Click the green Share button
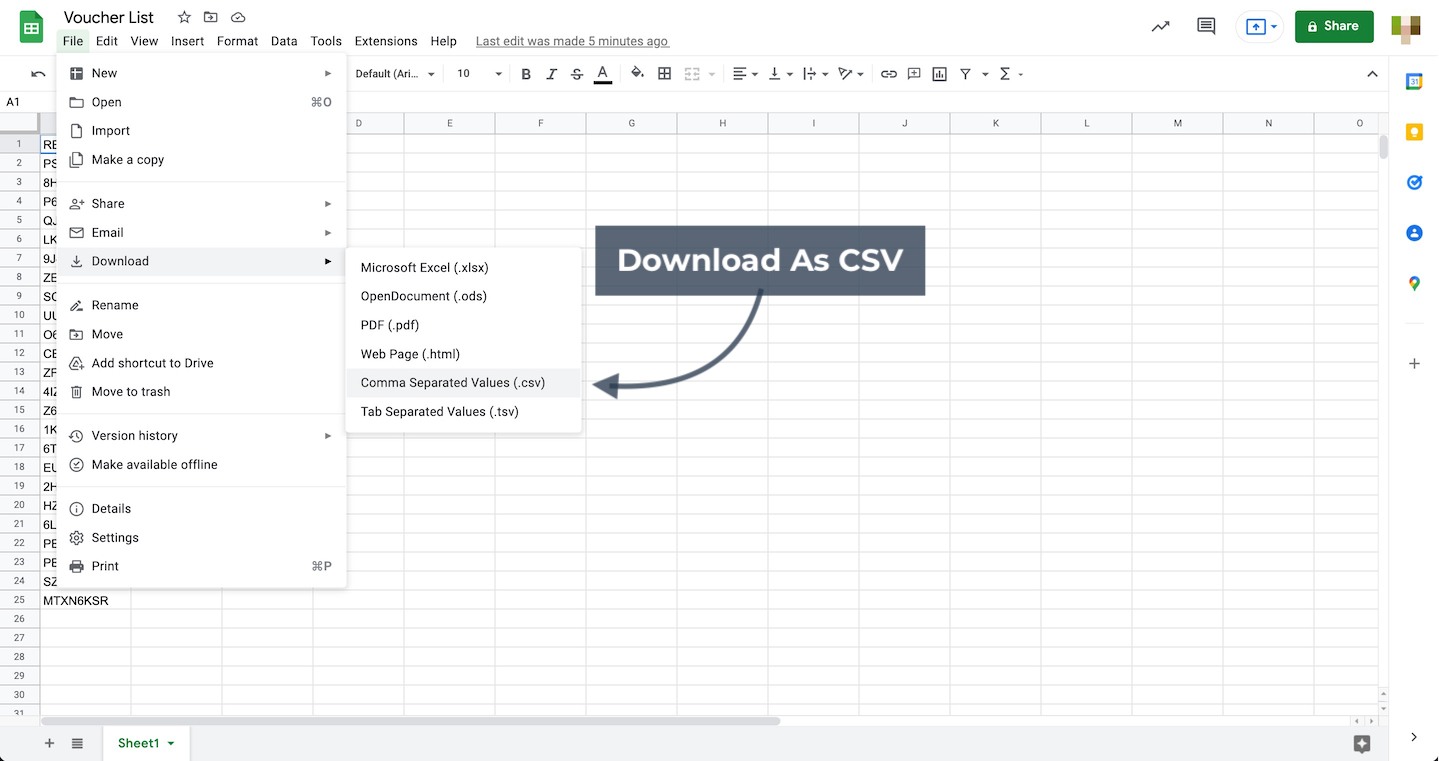The height and width of the screenshot is (761, 1439). [x=1334, y=27]
